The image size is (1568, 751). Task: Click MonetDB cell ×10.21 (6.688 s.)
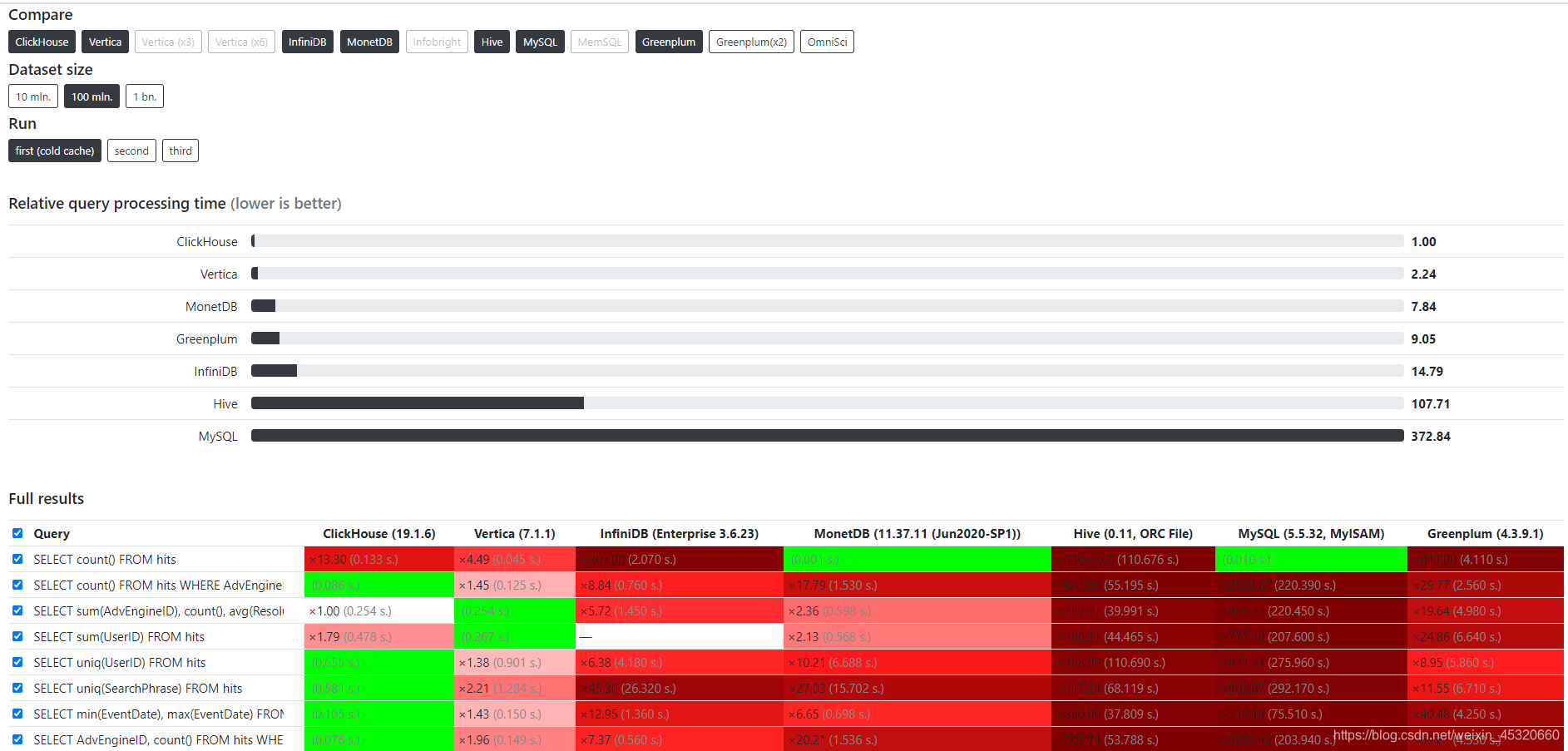click(918, 663)
